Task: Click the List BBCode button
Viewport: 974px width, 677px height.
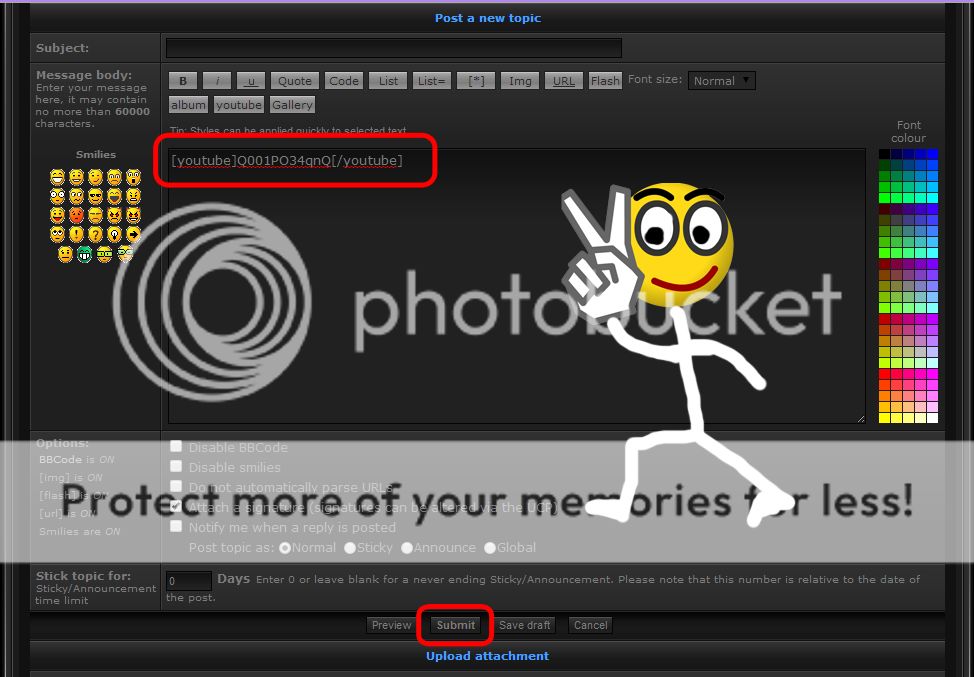Action: [x=388, y=81]
